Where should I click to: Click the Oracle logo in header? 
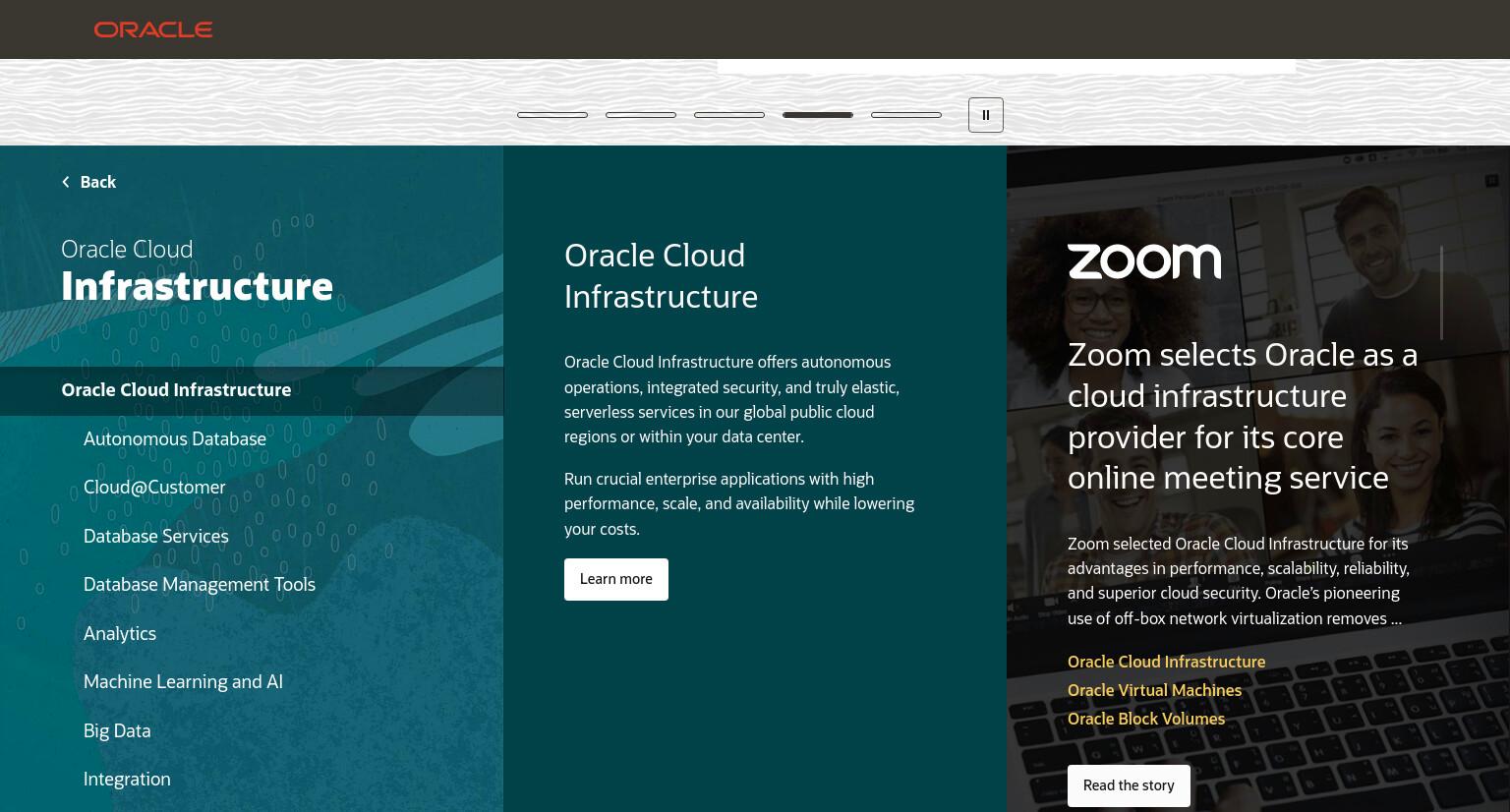tap(153, 29)
